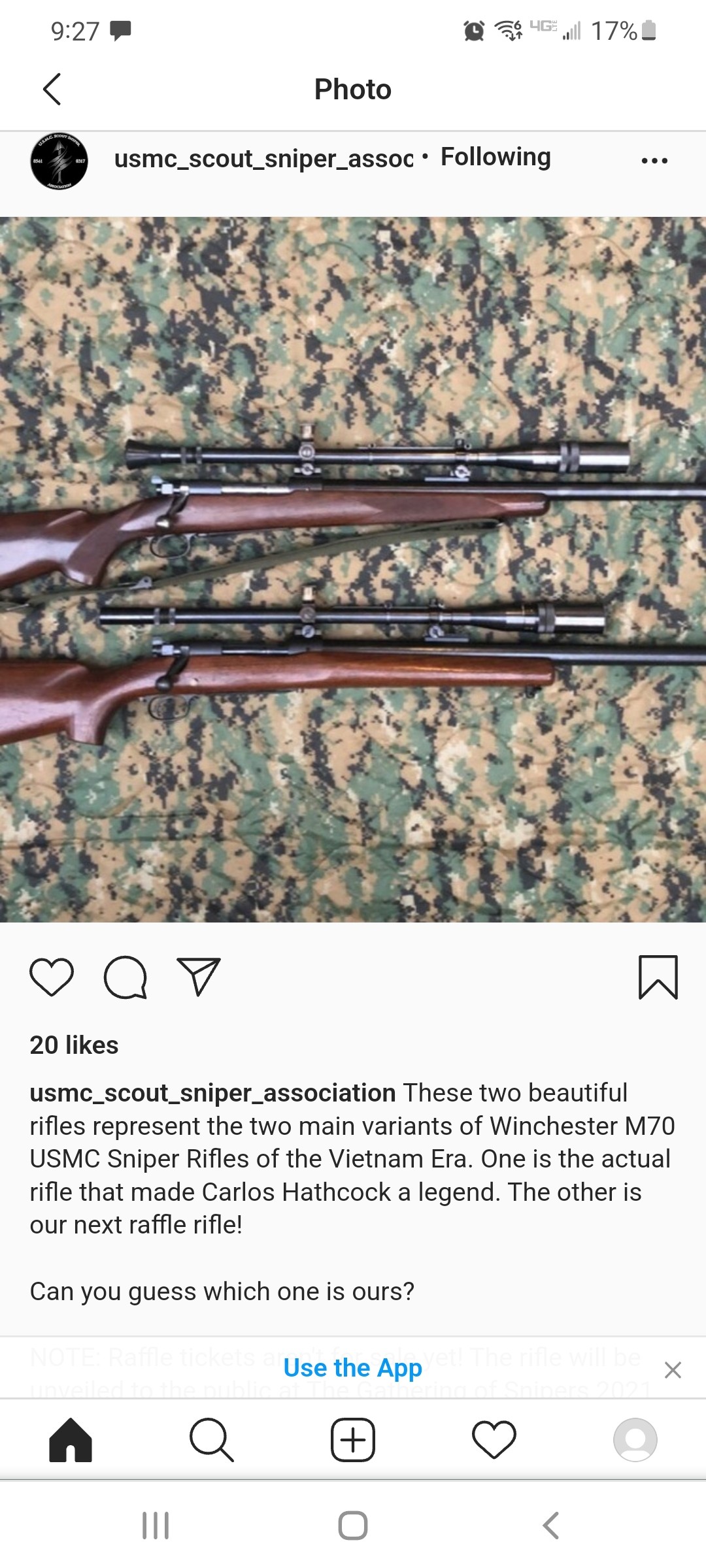
Task: Save the post with the bookmark icon
Action: coord(658,977)
